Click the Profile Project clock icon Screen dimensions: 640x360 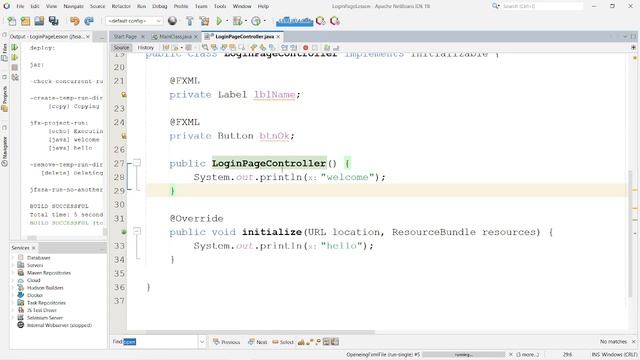click(x=256, y=21)
